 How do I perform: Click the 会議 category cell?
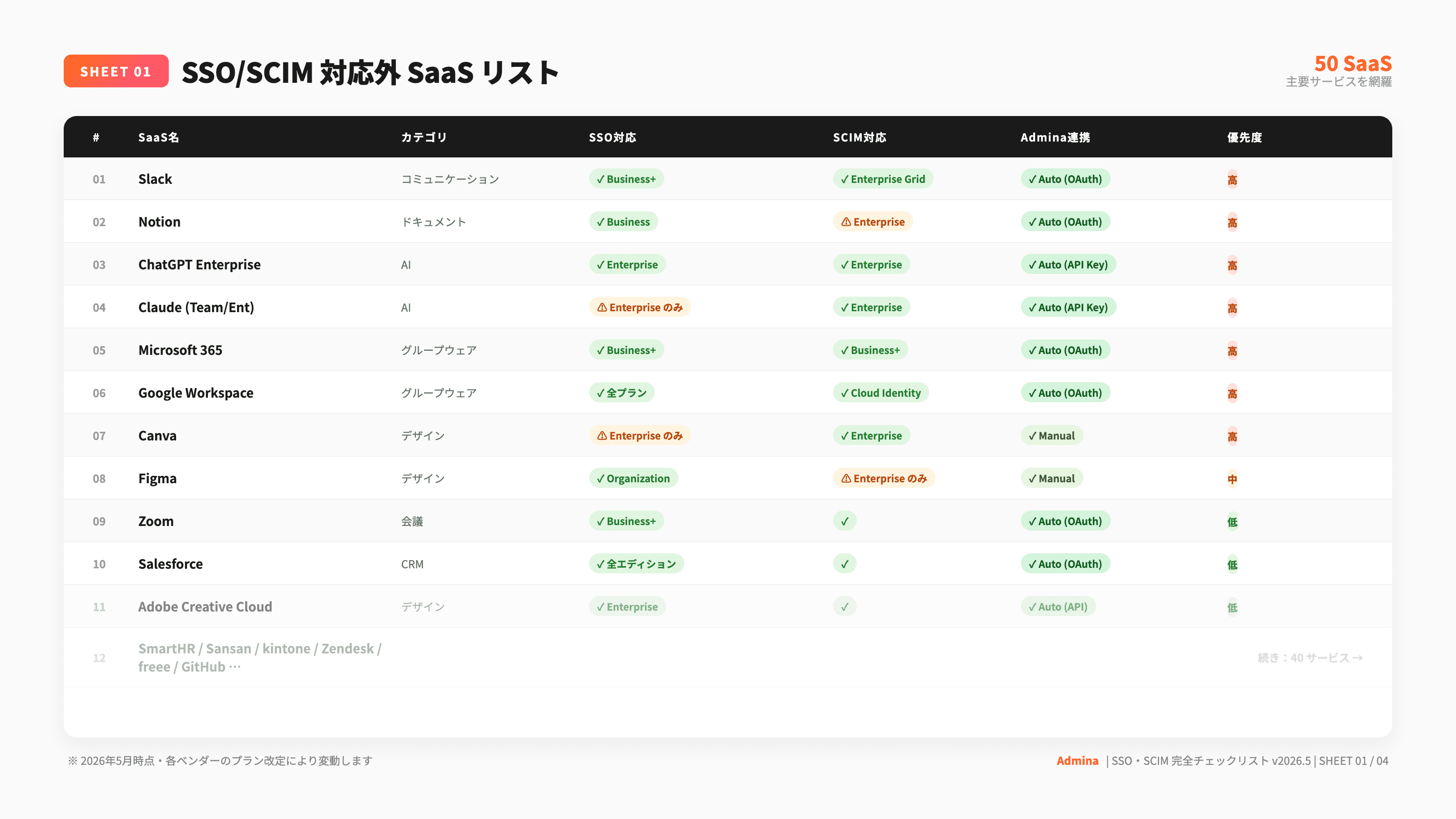412,521
